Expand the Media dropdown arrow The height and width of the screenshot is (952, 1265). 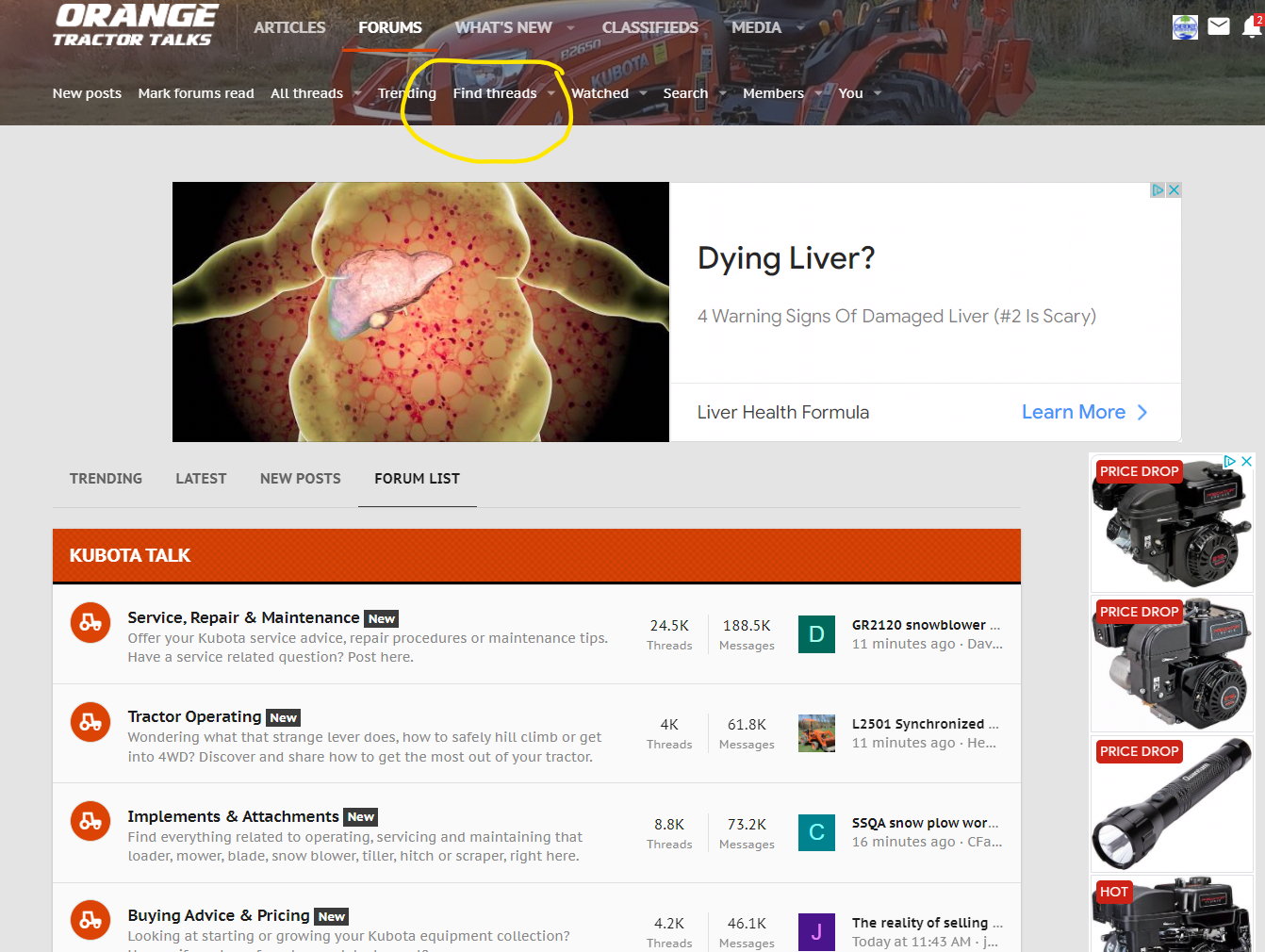[799, 27]
